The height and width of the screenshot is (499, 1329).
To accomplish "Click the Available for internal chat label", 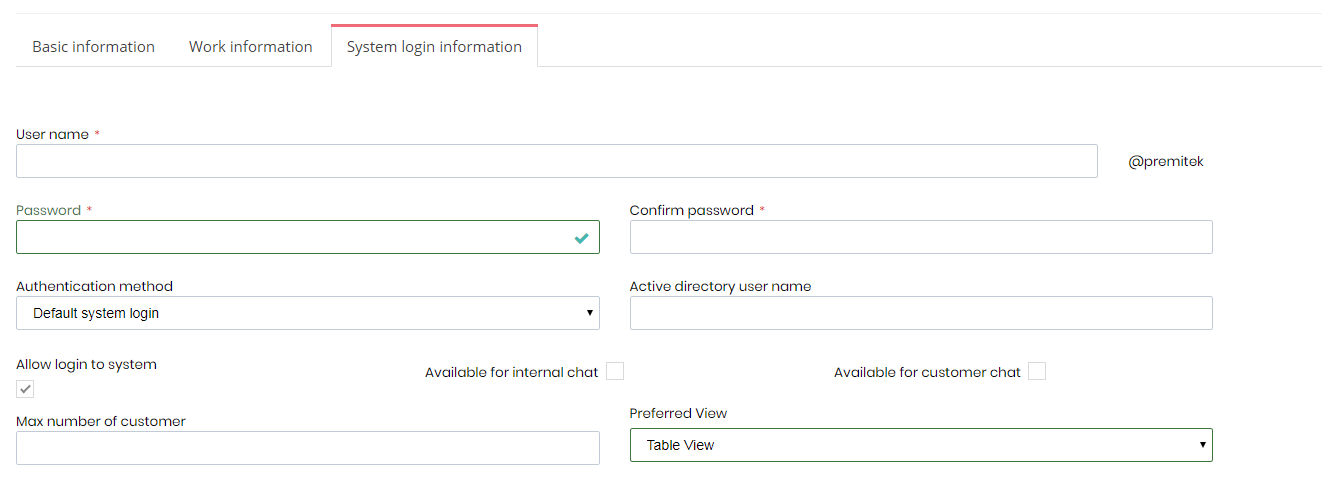I will [511, 372].
